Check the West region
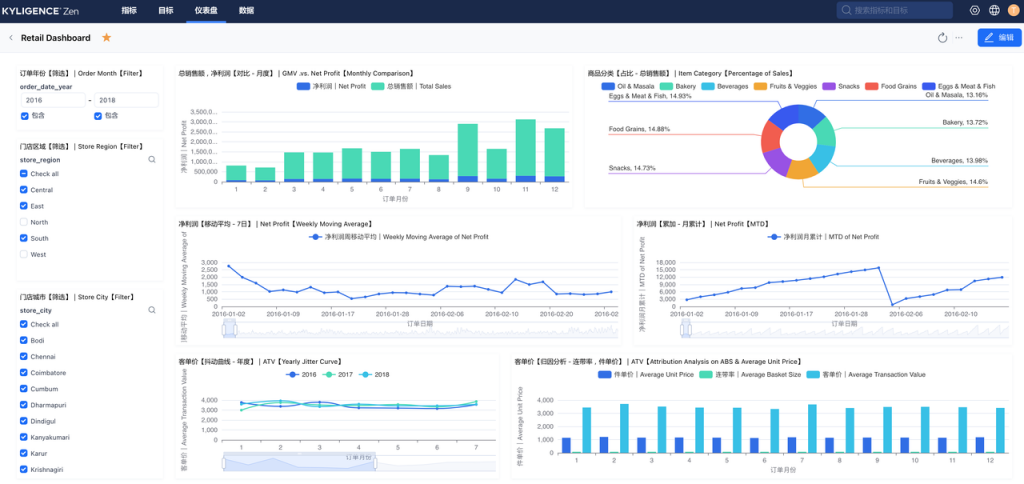Screen dimensions: 1024x484 tap(24, 254)
